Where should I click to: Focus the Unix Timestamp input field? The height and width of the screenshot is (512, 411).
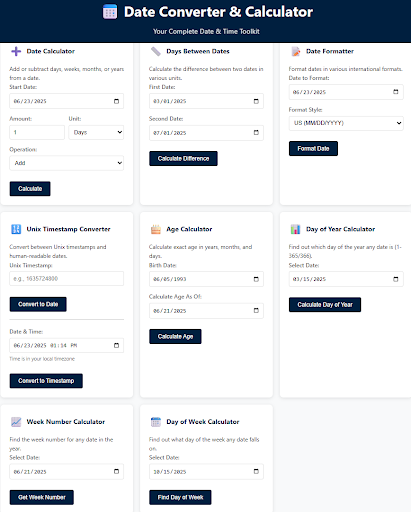(67, 279)
